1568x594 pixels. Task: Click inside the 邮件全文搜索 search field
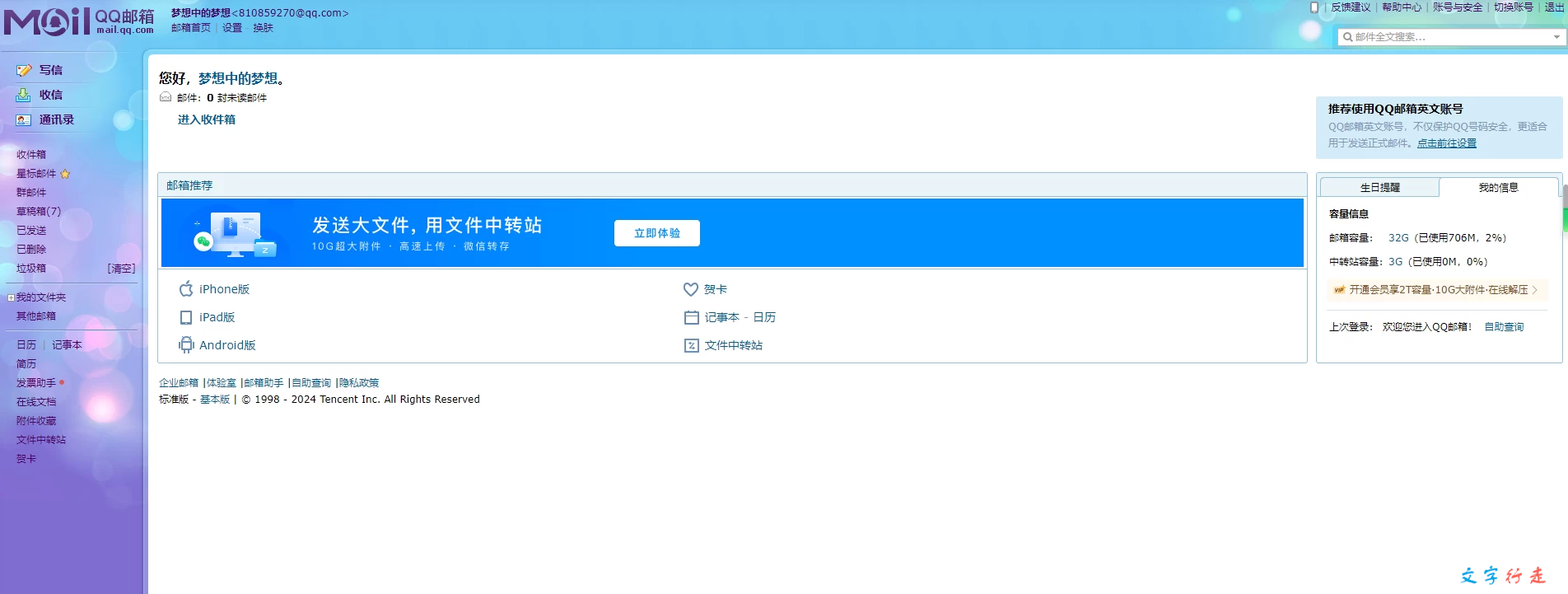point(1451,37)
